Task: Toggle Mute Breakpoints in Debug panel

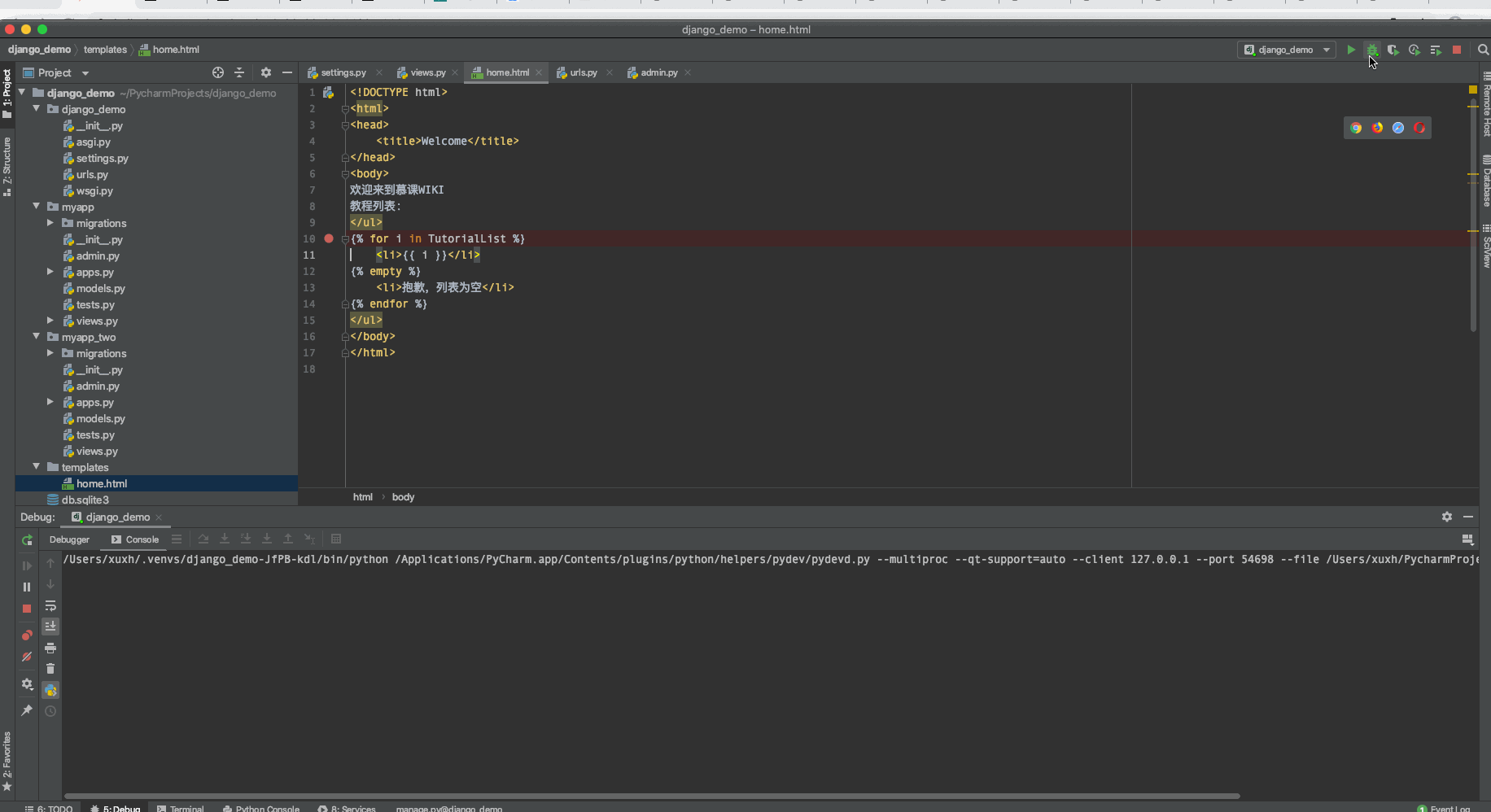Action: point(27,657)
